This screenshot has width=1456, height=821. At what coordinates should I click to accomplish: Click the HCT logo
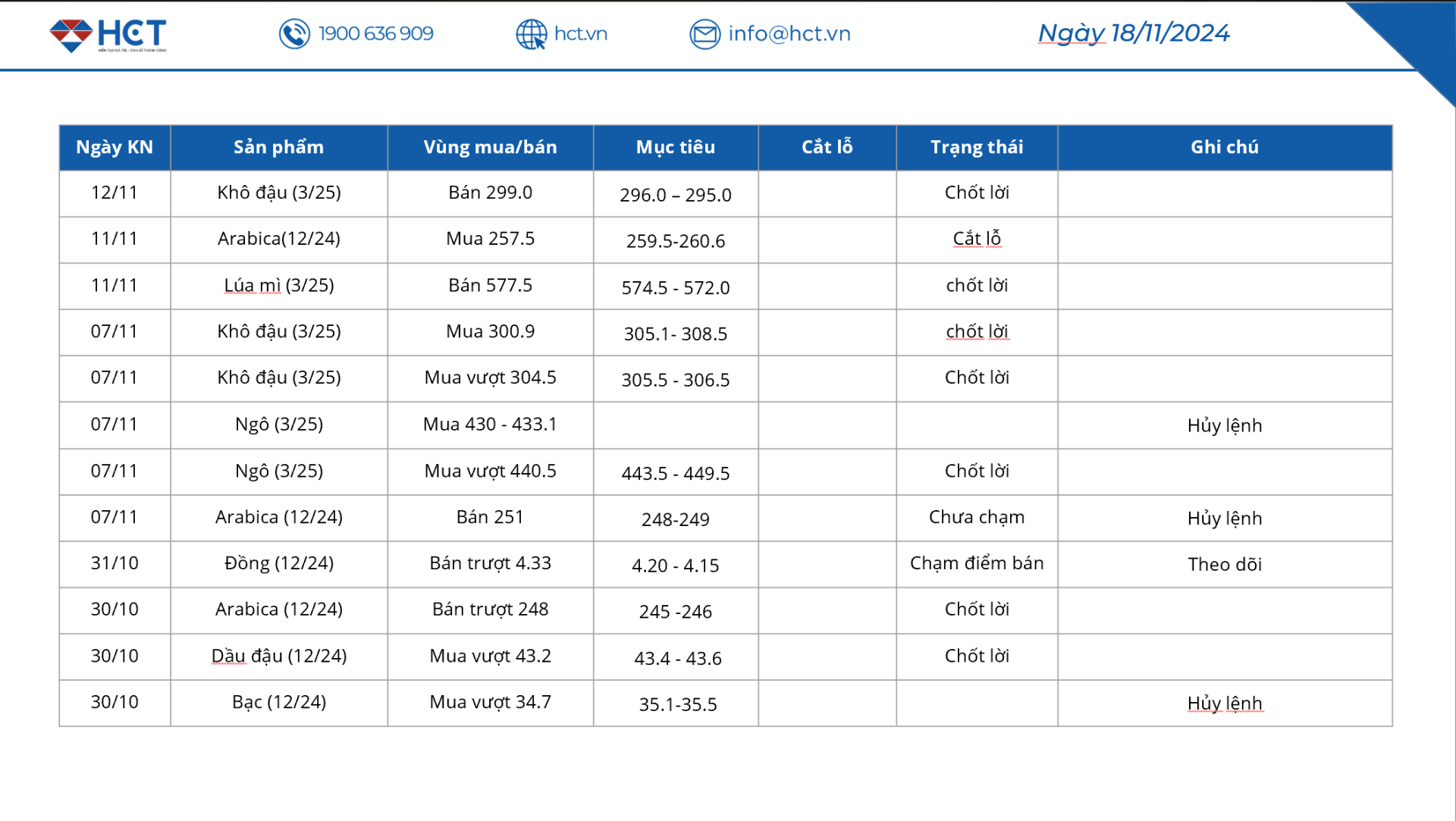tap(108, 35)
